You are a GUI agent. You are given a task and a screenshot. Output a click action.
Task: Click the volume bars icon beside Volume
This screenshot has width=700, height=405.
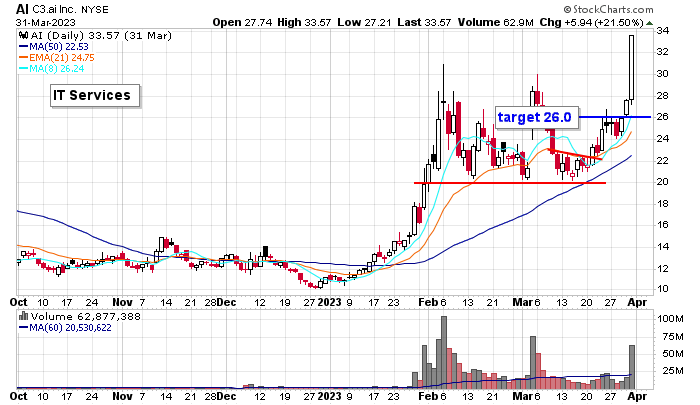tap(23, 317)
